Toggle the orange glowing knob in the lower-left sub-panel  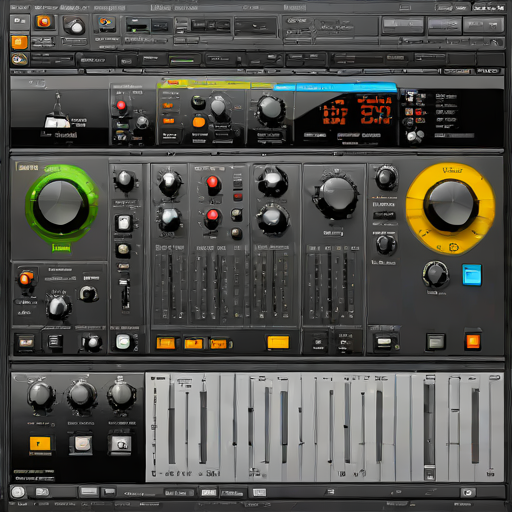[26, 278]
